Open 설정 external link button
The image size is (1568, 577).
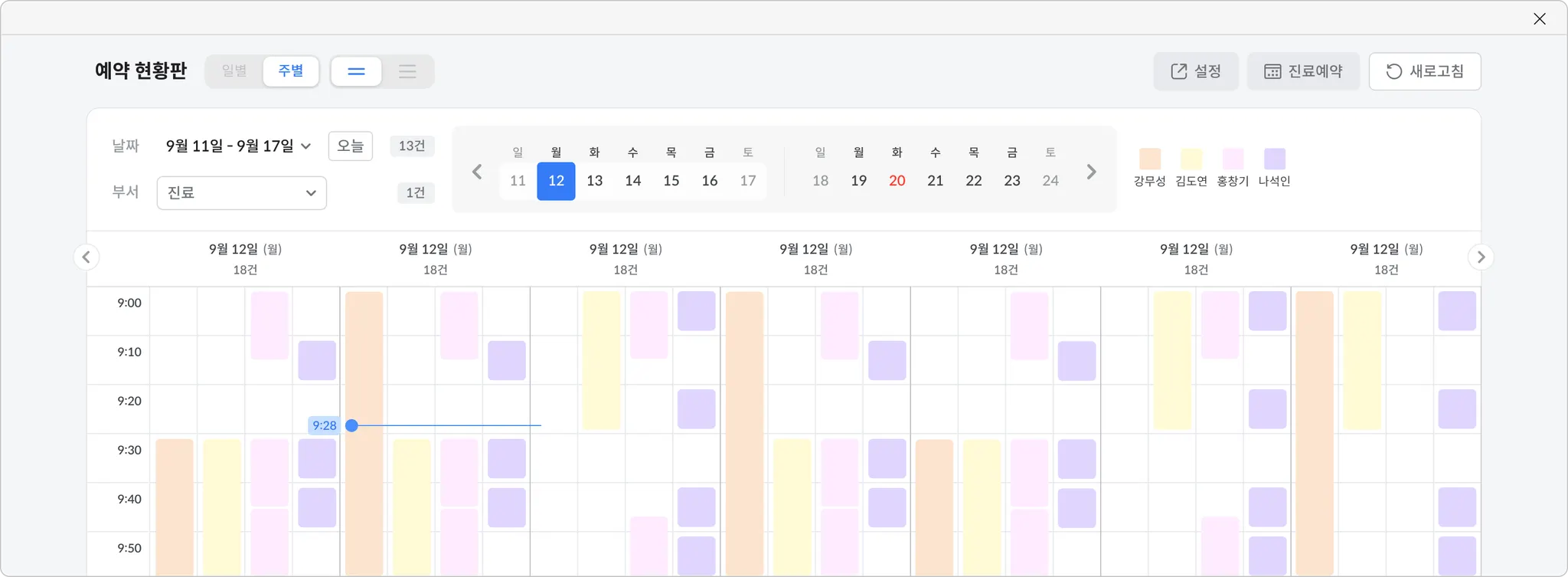pos(1195,71)
